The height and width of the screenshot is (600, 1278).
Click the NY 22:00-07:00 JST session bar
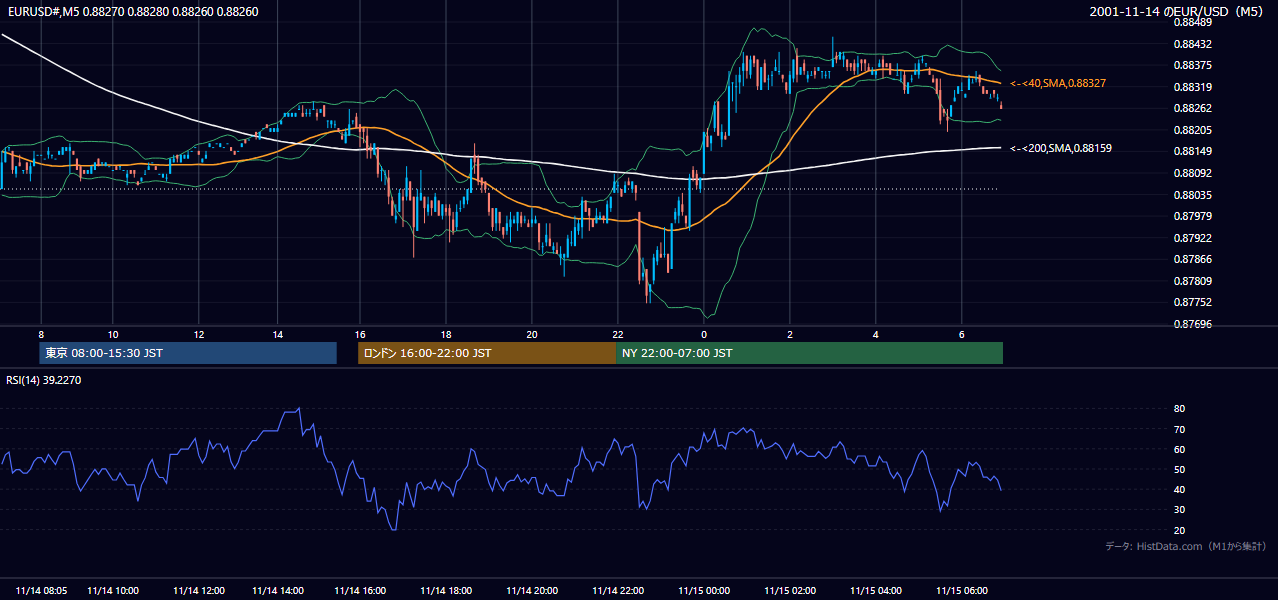[810, 353]
